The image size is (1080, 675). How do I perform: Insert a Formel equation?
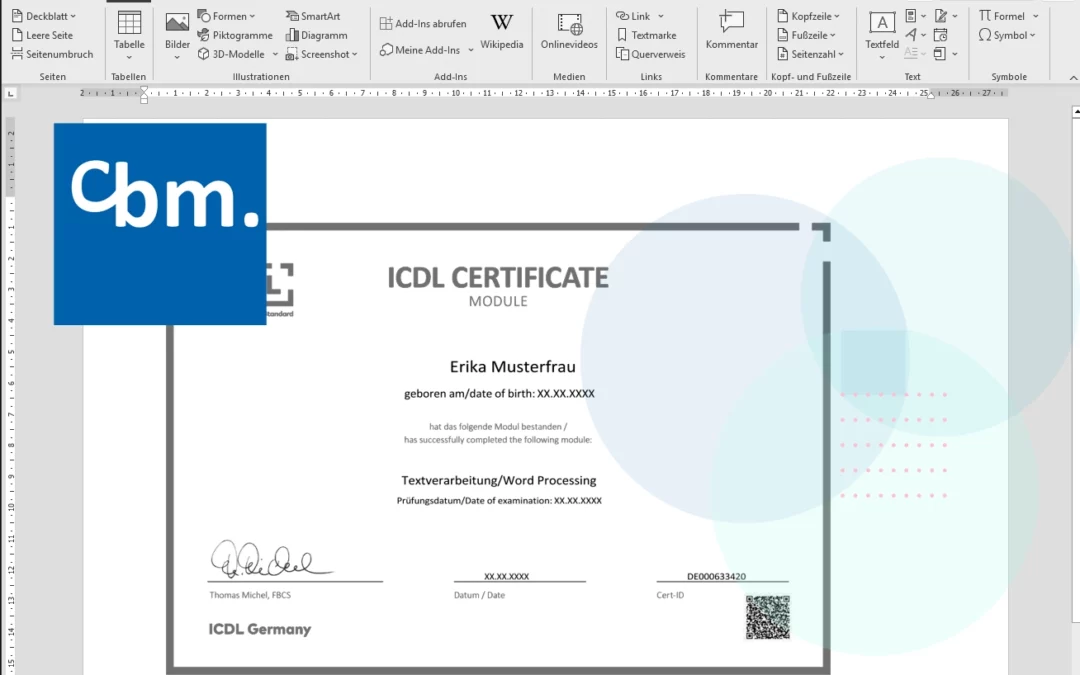click(1002, 16)
